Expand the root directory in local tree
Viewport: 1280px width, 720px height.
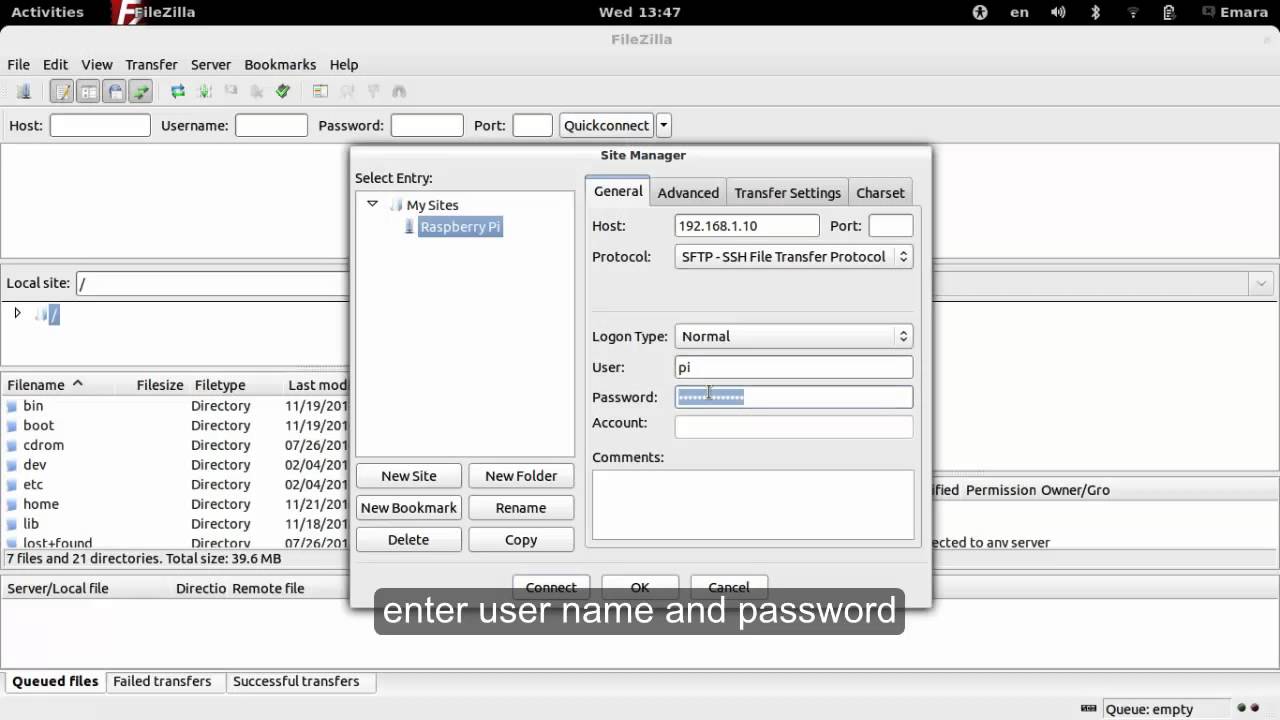pyautogui.click(x=17, y=314)
